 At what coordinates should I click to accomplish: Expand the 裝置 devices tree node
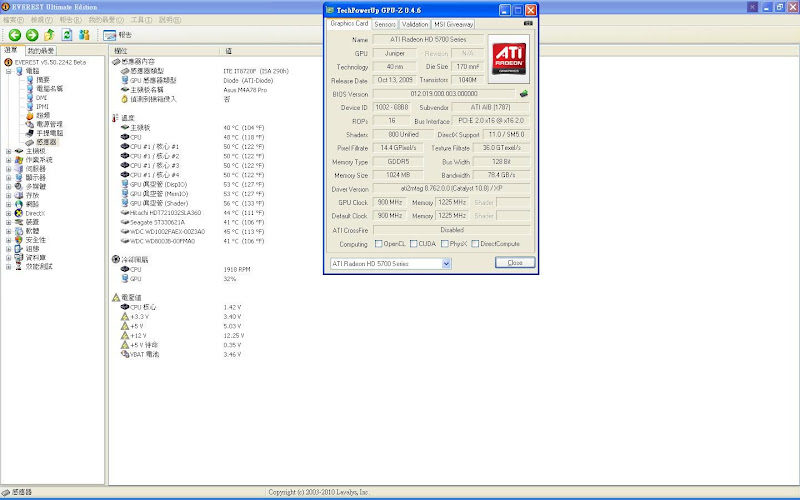click(9, 222)
